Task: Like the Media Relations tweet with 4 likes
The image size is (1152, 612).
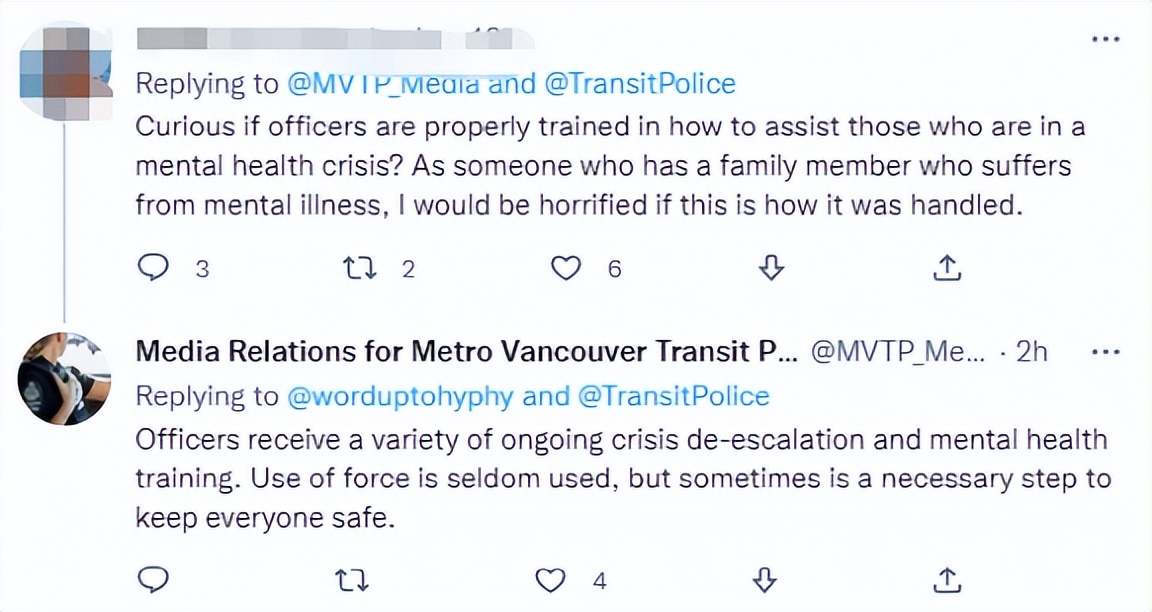Action: [551, 579]
